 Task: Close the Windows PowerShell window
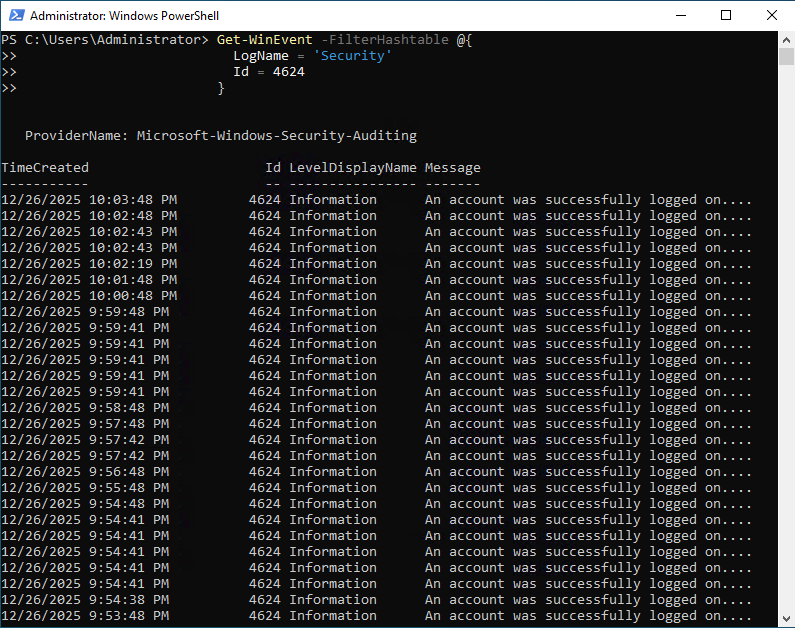pyautogui.click(x=772, y=15)
